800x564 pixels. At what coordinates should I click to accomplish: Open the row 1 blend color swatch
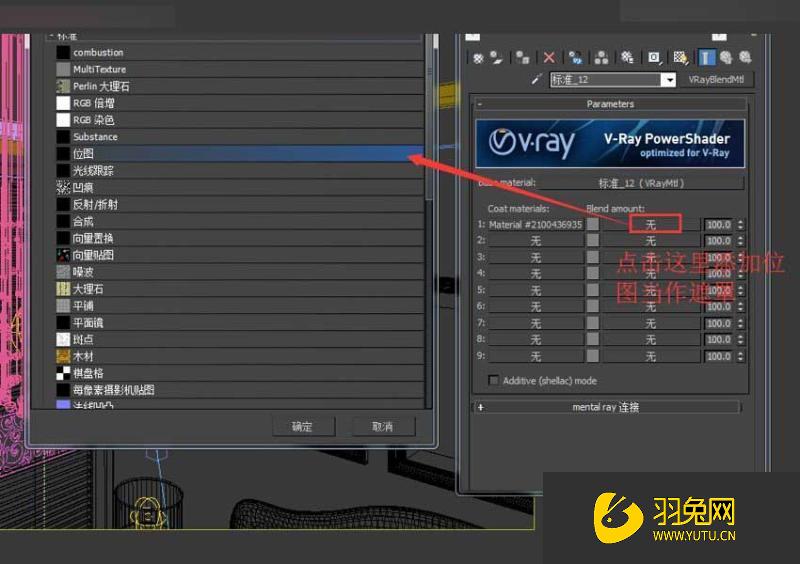tap(593, 225)
